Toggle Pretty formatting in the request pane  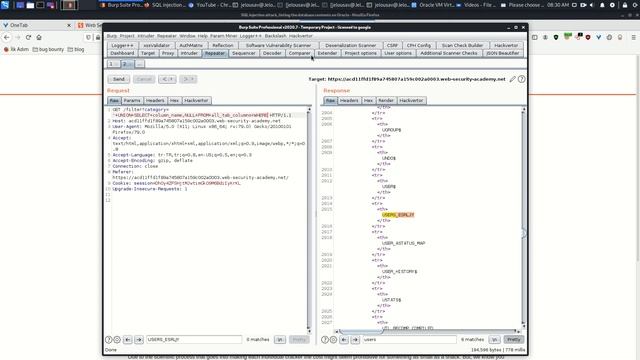click(299, 340)
